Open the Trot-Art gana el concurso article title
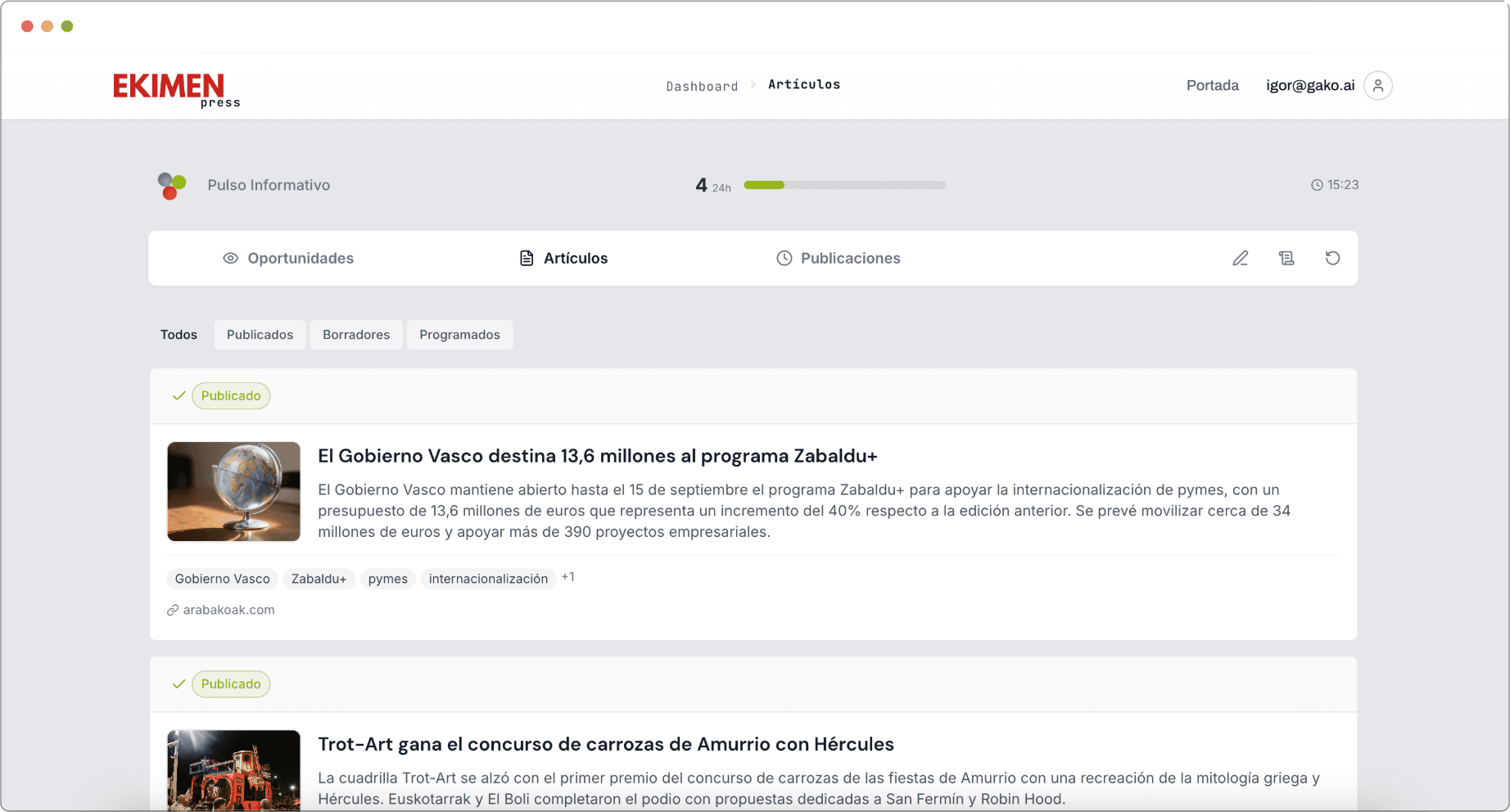The height and width of the screenshot is (812, 1510). coord(606,744)
